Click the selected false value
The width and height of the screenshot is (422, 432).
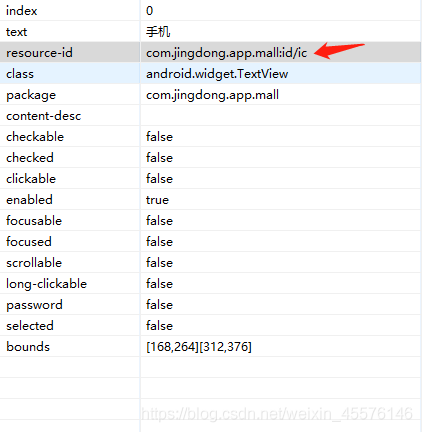click(x=159, y=326)
